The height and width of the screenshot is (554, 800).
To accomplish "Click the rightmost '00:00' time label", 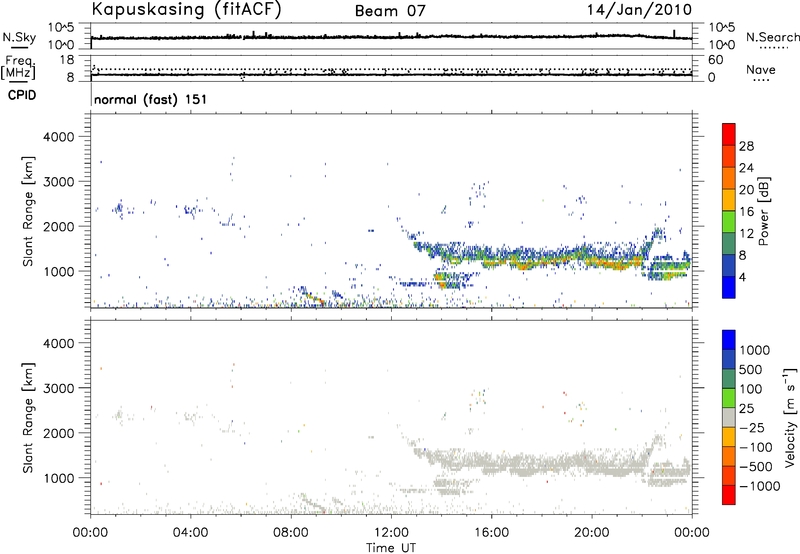I will [692, 533].
